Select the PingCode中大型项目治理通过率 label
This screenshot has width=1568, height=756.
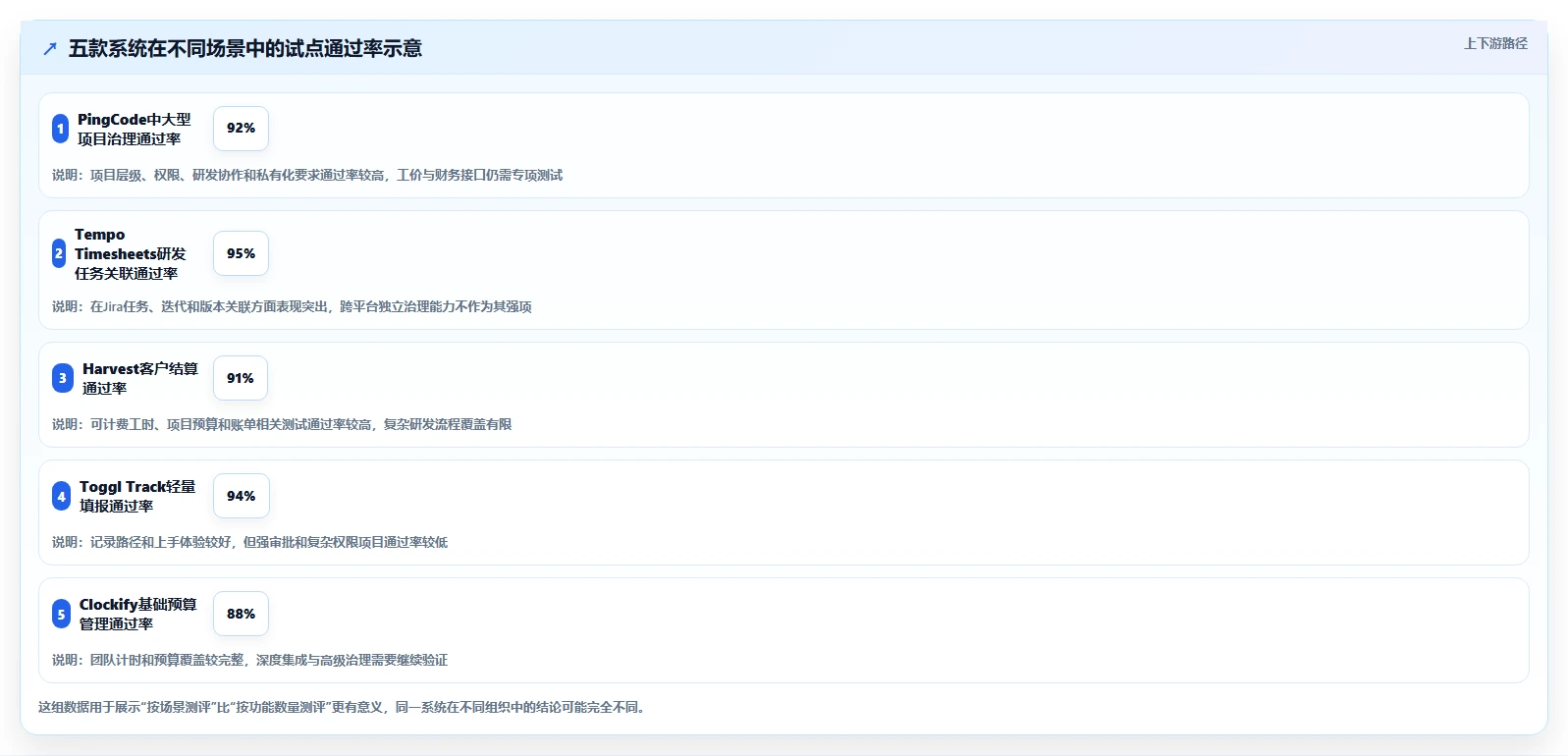coord(135,129)
